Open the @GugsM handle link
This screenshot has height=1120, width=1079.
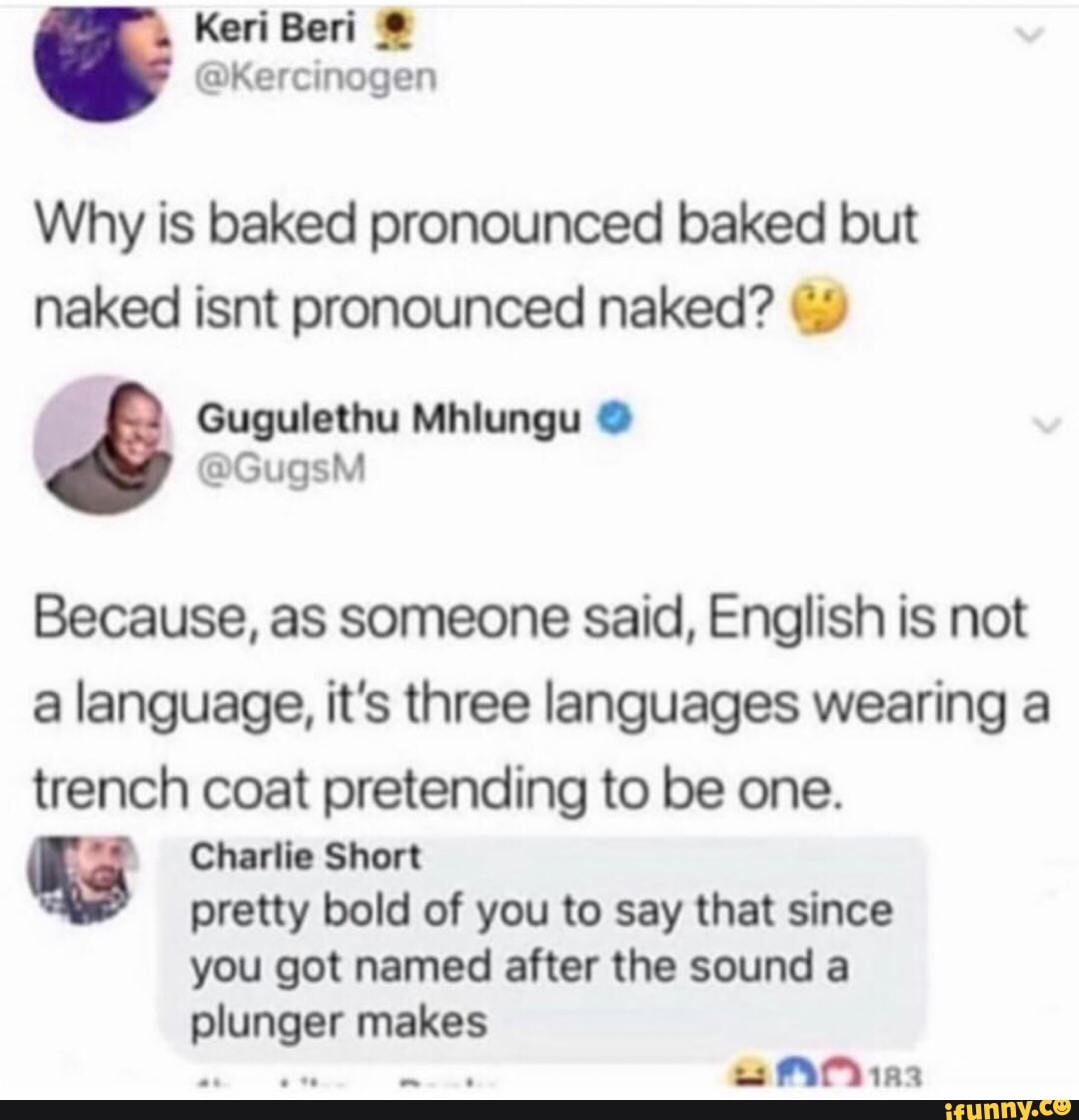click(x=281, y=469)
